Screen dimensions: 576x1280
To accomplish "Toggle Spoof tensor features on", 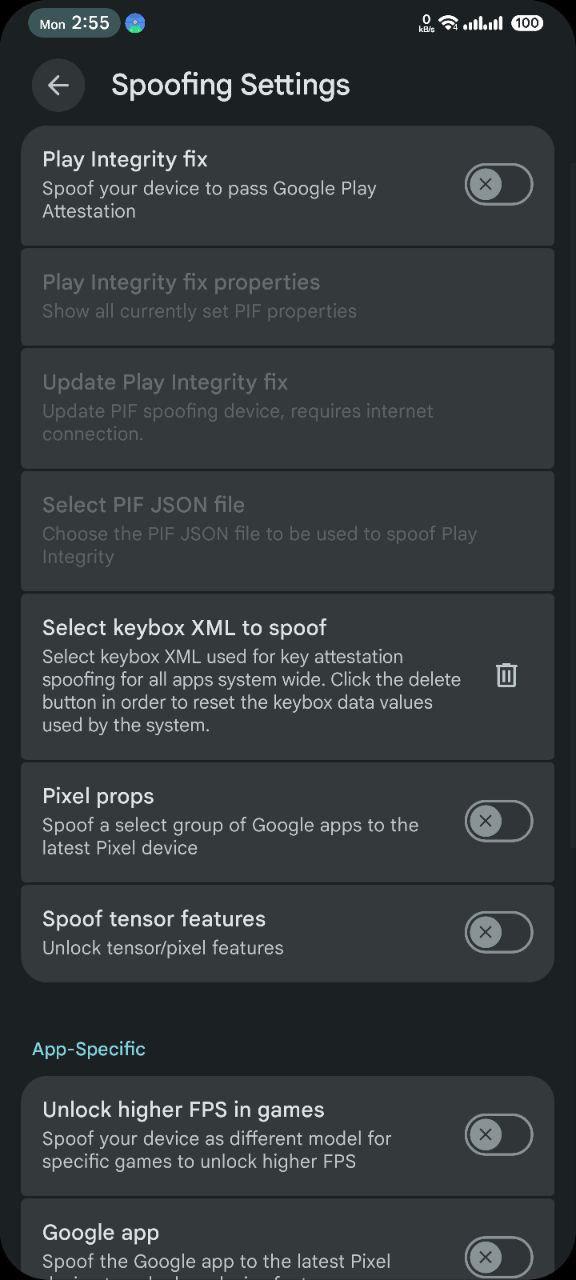I will (x=498, y=932).
